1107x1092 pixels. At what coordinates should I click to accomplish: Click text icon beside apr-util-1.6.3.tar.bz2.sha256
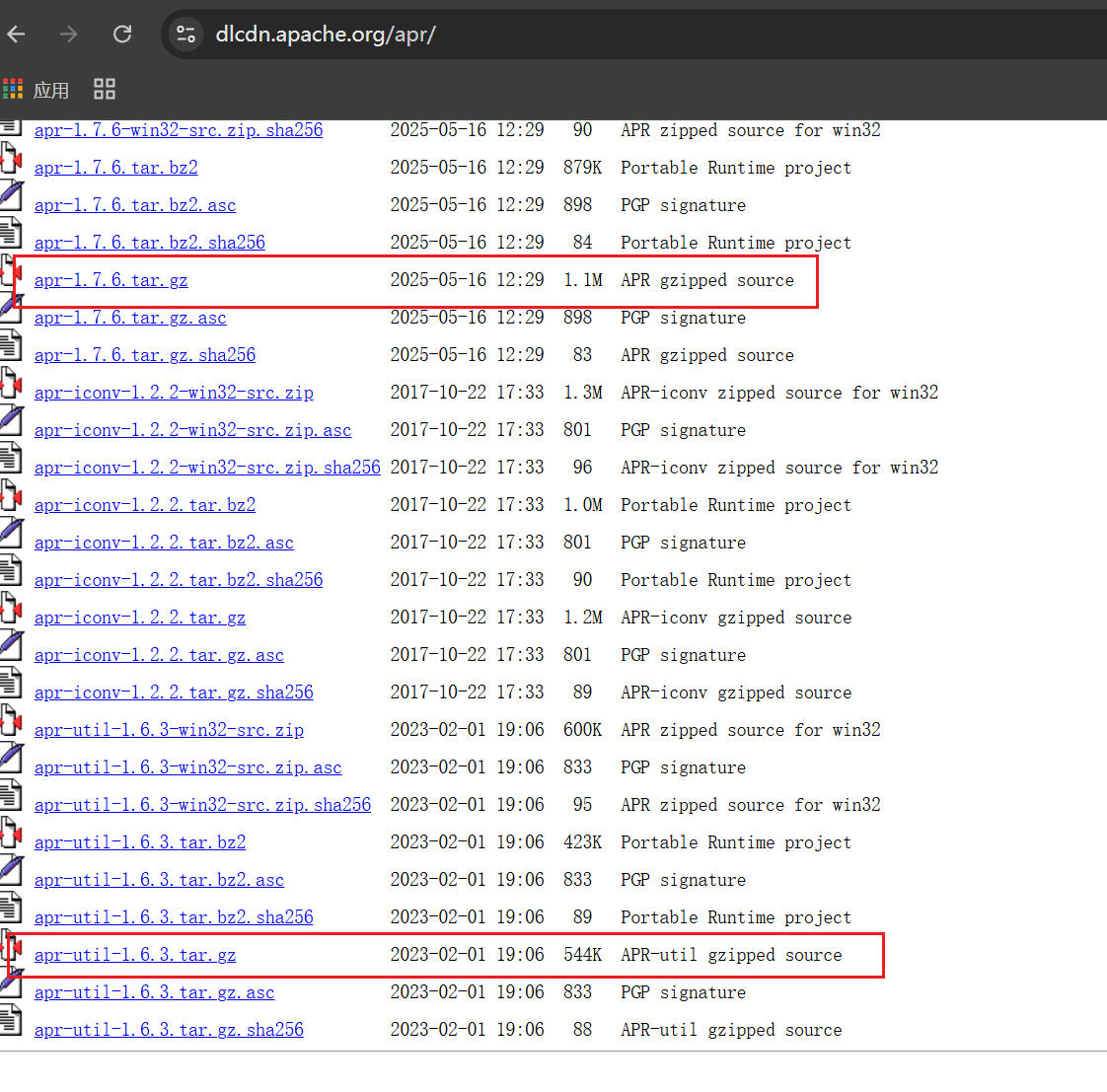(11, 908)
